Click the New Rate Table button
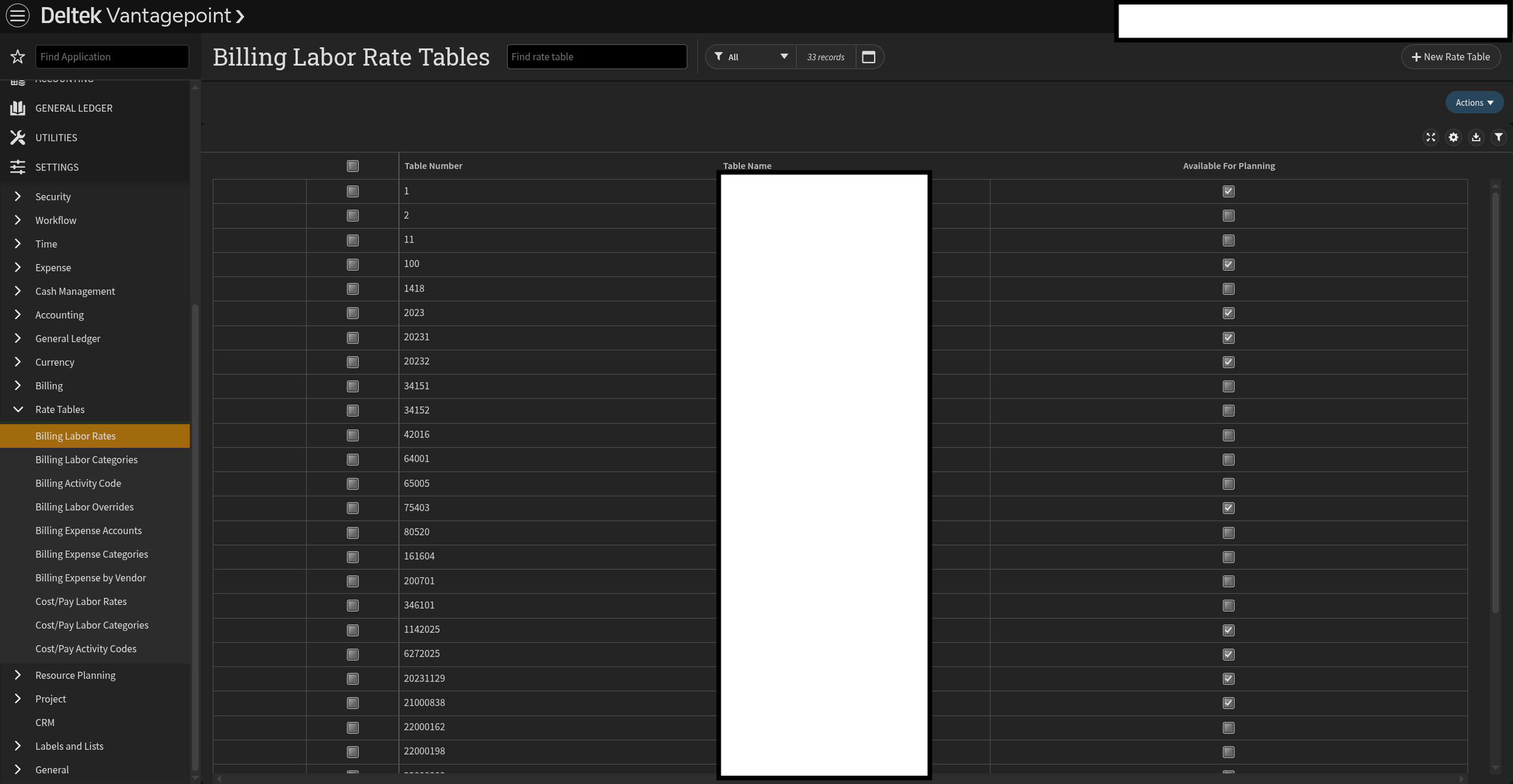1513x784 pixels. (1451, 57)
